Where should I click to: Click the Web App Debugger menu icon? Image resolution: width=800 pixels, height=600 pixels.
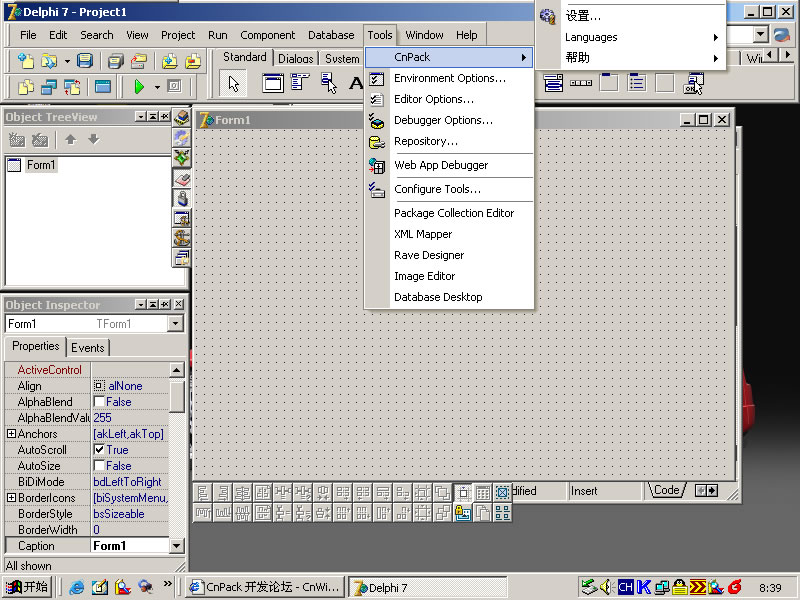pyautogui.click(x=377, y=165)
